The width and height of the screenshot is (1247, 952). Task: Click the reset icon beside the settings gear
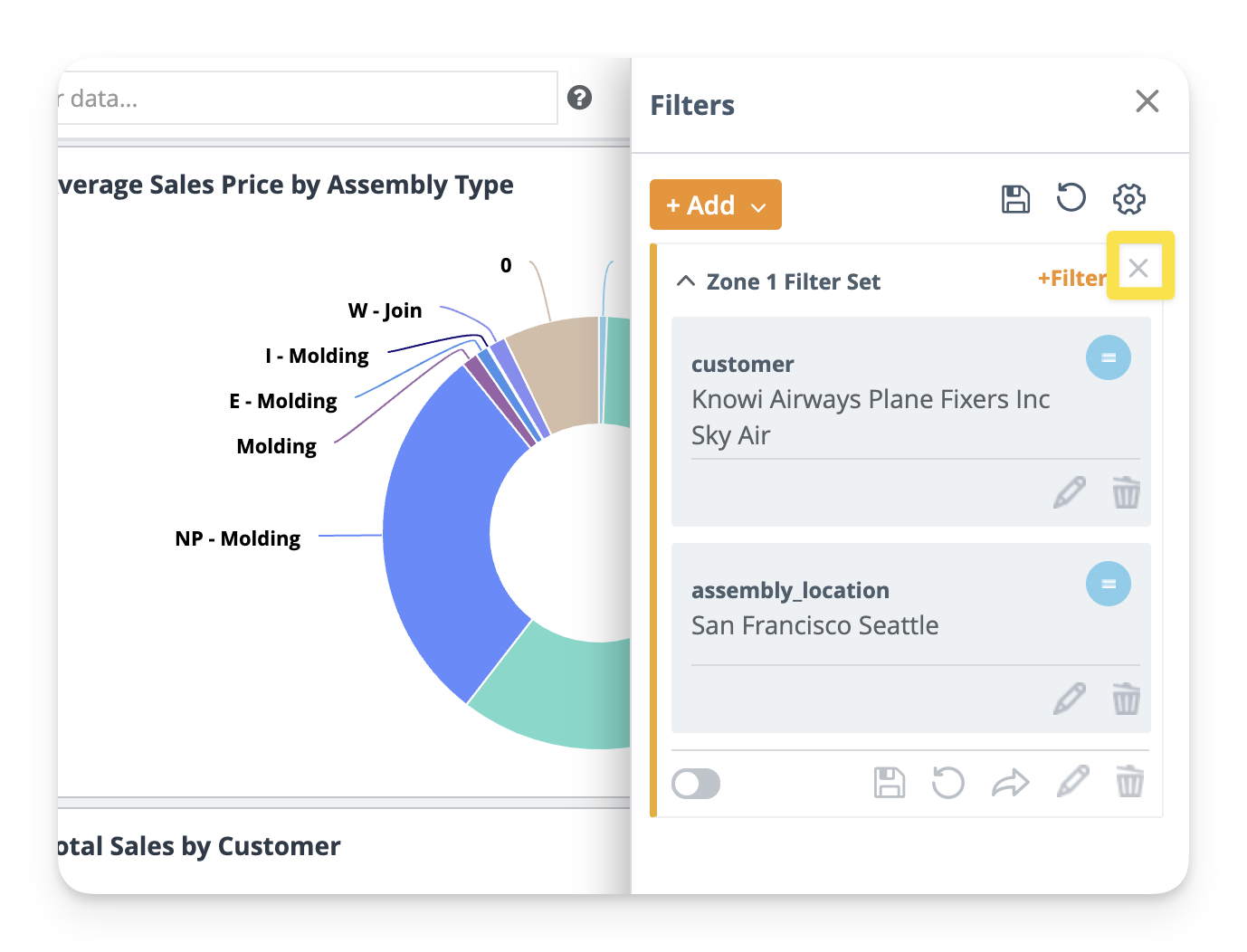(1071, 197)
